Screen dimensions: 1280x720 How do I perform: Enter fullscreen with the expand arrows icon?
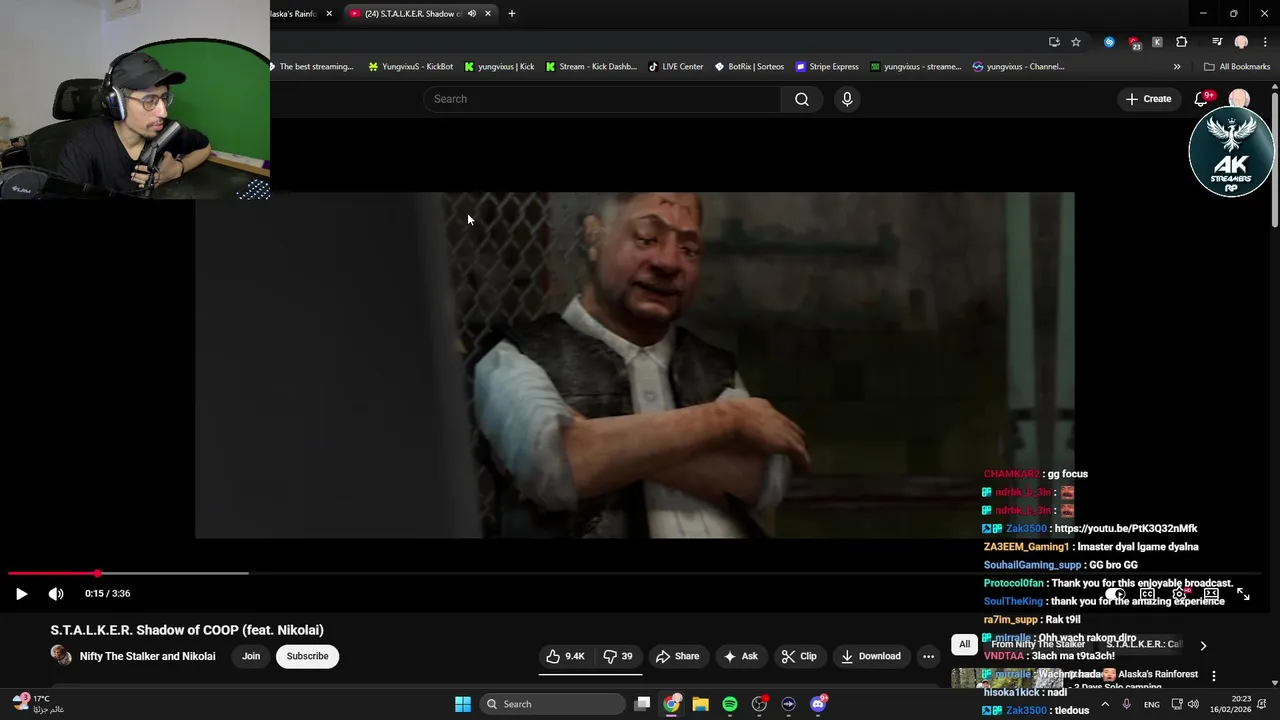tap(1243, 594)
